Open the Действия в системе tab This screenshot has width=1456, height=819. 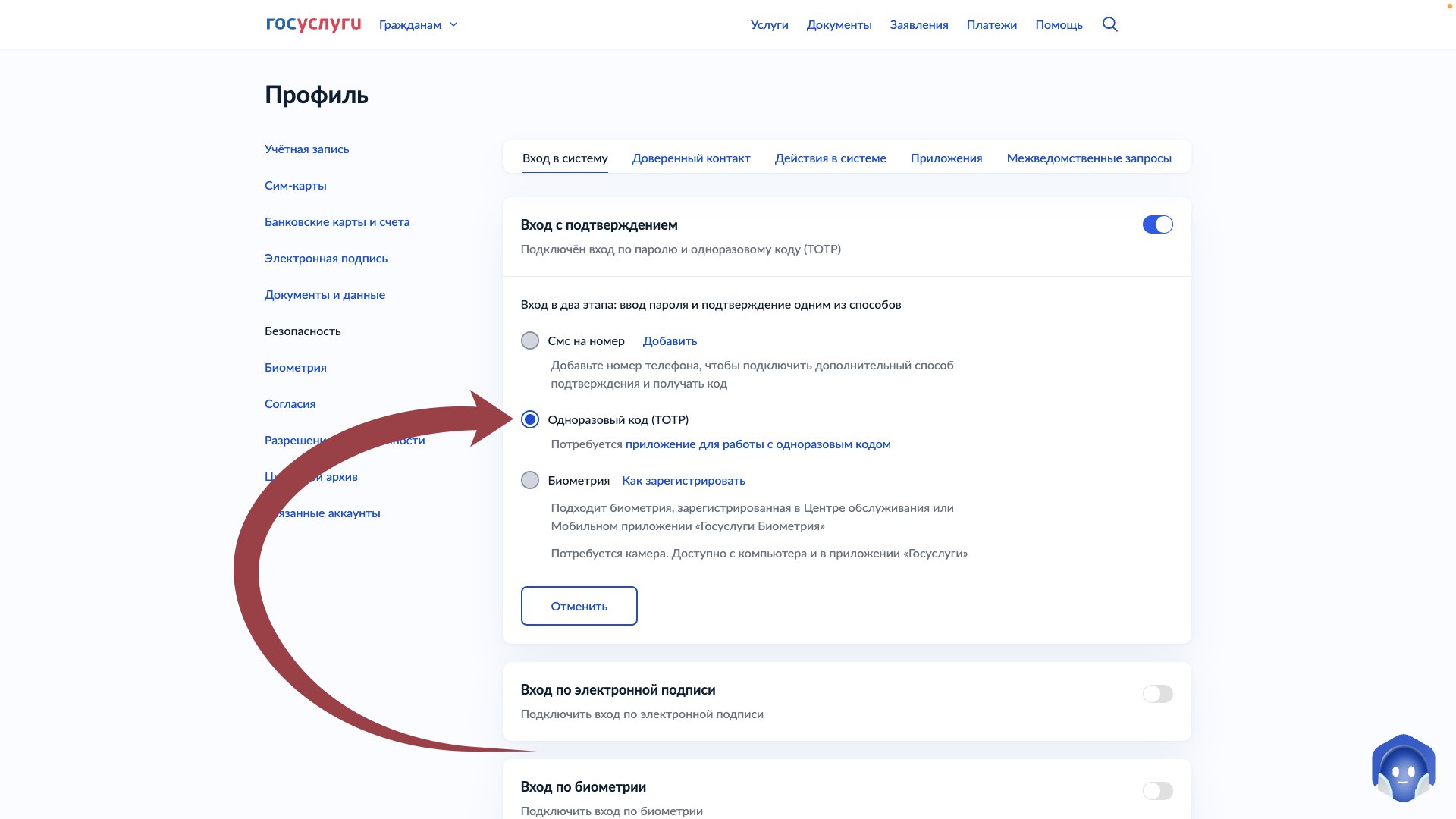pos(831,158)
